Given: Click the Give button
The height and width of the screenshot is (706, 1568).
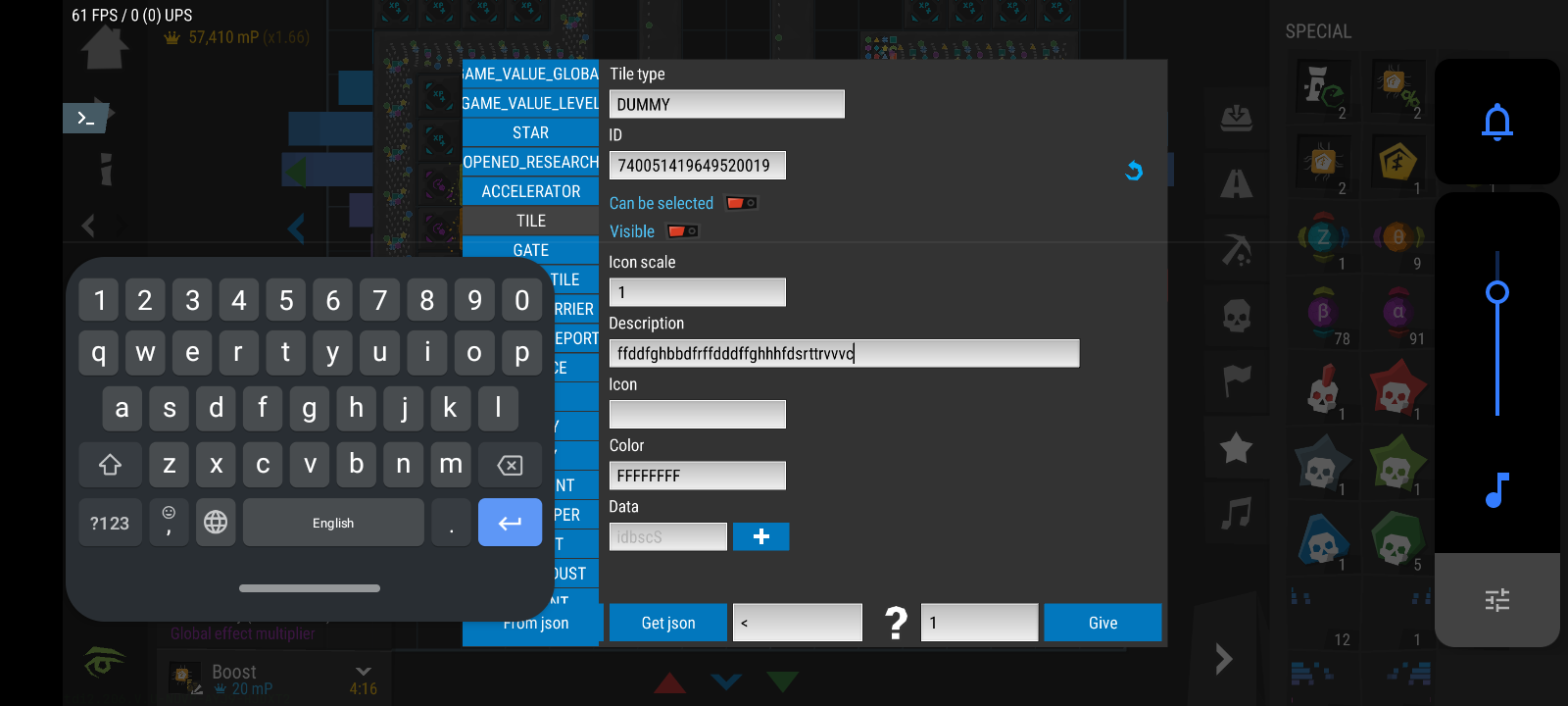Looking at the screenshot, I should (x=1102, y=623).
